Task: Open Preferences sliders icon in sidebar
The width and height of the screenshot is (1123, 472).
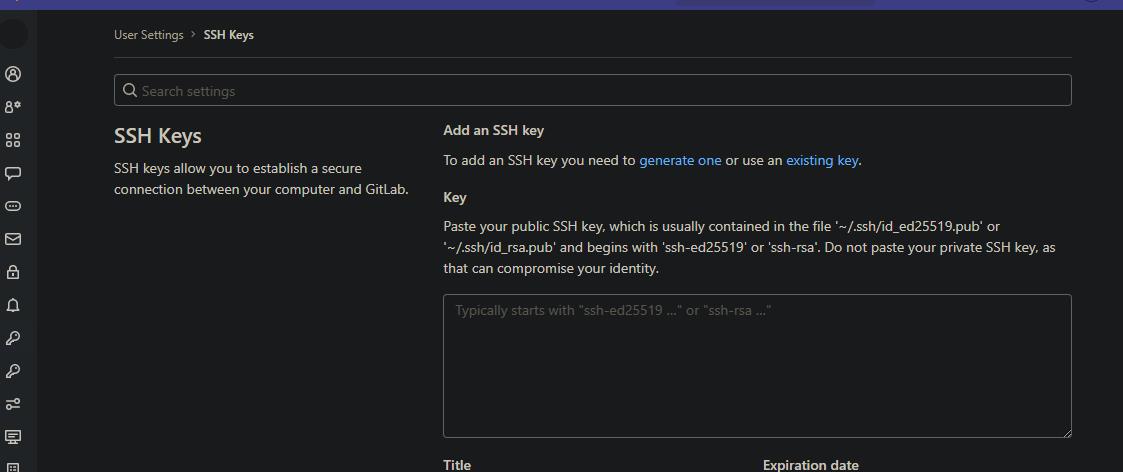Action: 13,404
